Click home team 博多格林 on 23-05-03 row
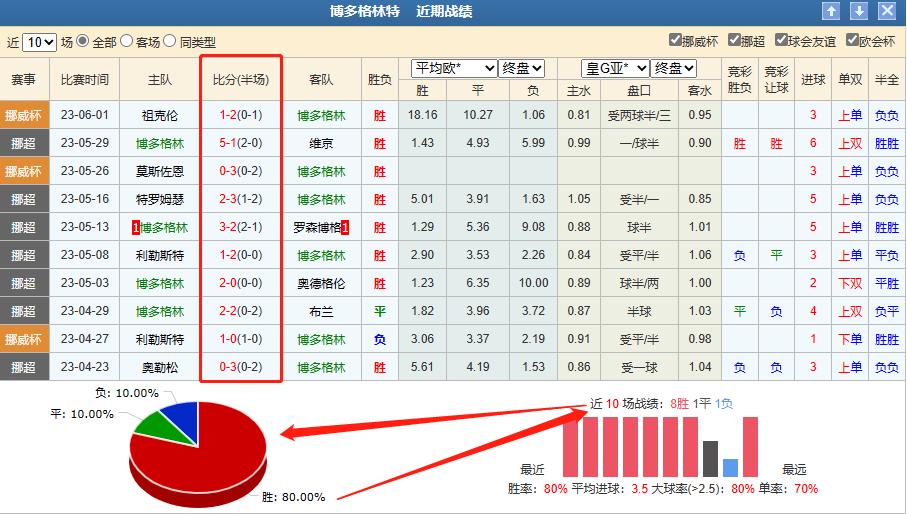Image resolution: width=907 pixels, height=514 pixels. click(x=160, y=283)
